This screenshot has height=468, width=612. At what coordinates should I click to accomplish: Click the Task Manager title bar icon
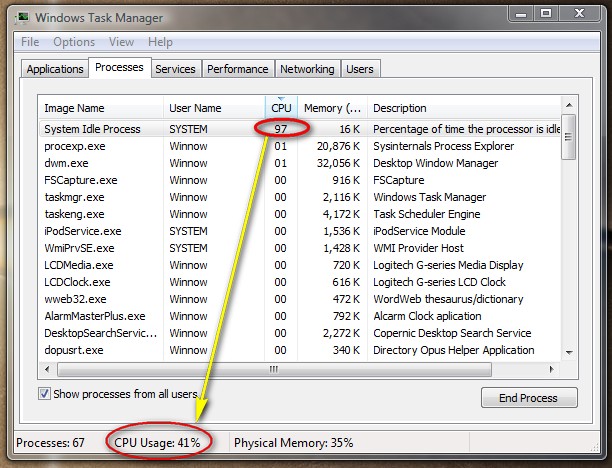[x=22, y=18]
